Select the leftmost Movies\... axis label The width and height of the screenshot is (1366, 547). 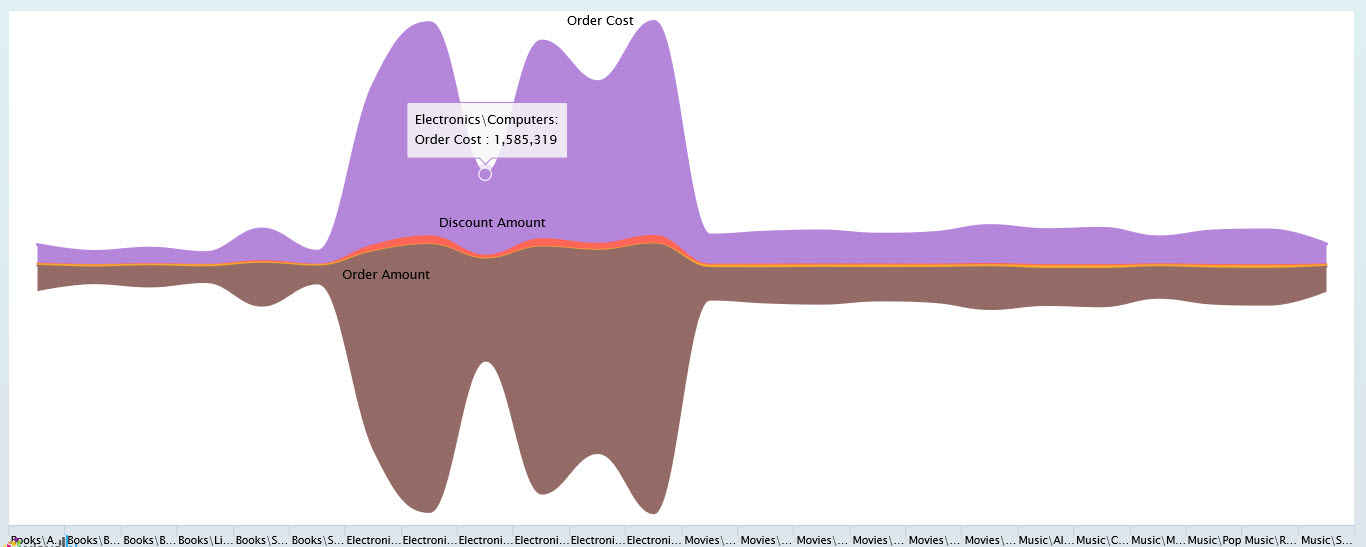pyautogui.click(x=710, y=540)
